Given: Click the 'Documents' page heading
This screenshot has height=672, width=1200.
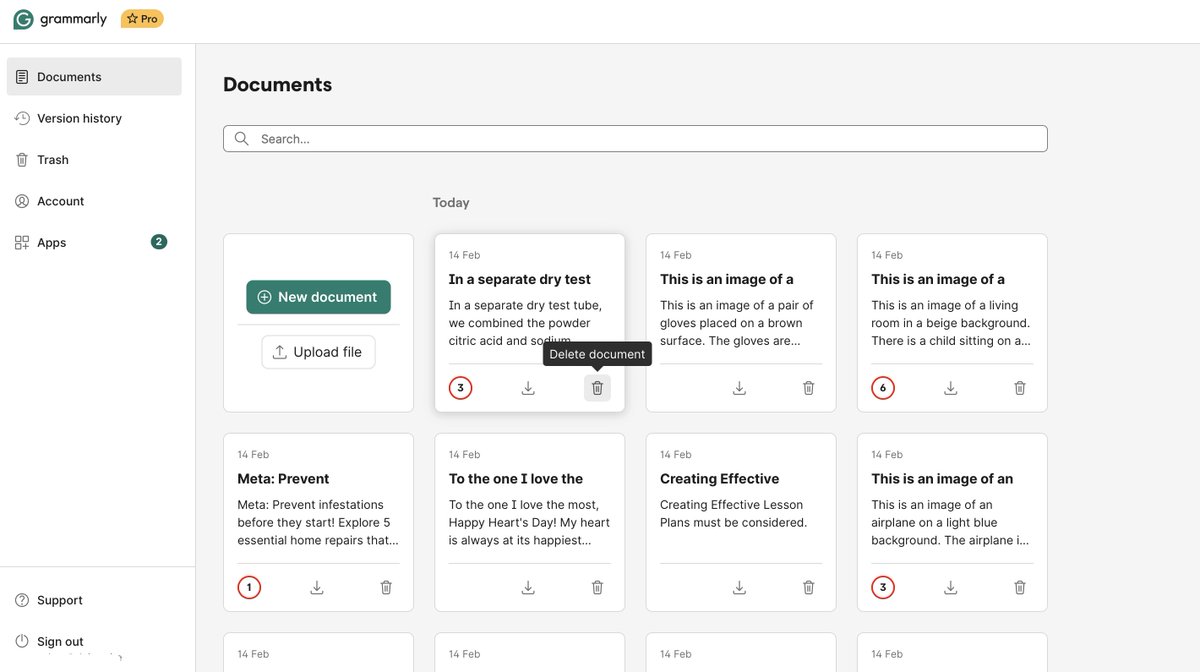Looking at the screenshot, I should point(277,85).
